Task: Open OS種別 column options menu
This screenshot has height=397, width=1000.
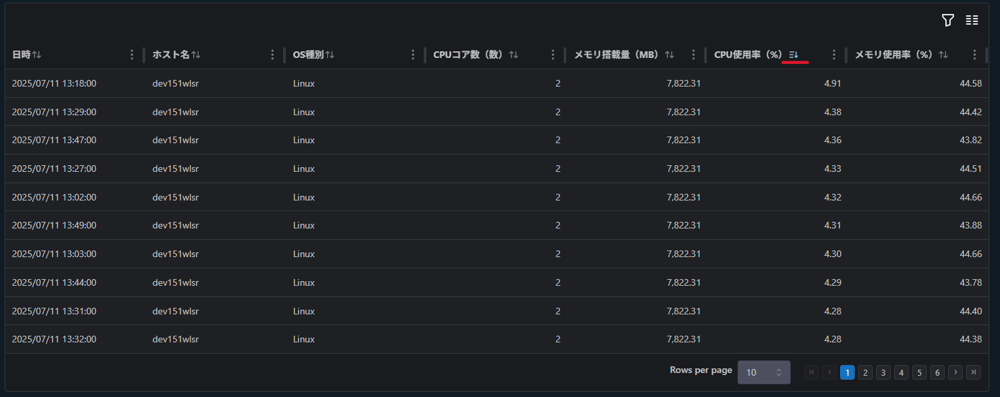Action: (413, 55)
